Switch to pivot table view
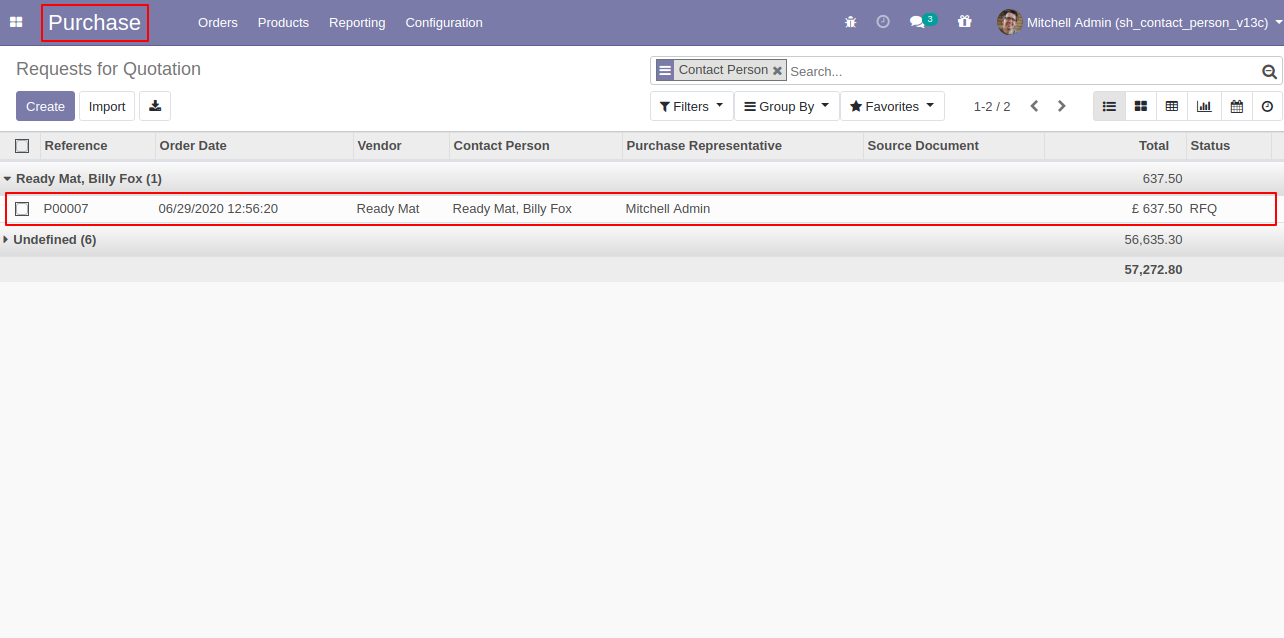Viewport: 1284px width, 638px height. click(1172, 106)
